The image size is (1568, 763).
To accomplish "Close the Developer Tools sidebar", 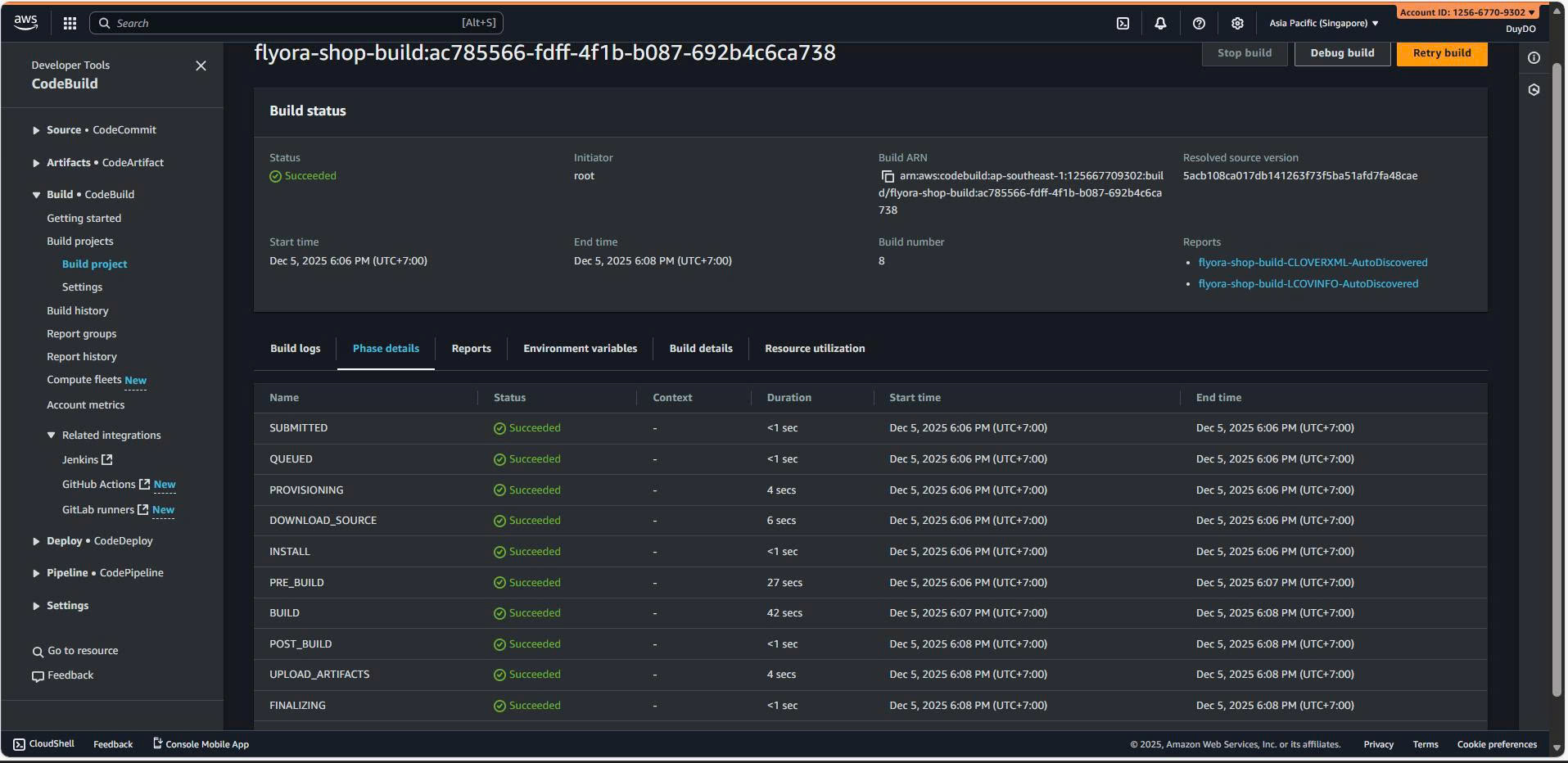I will pyautogui.click(x=201, y=65).
